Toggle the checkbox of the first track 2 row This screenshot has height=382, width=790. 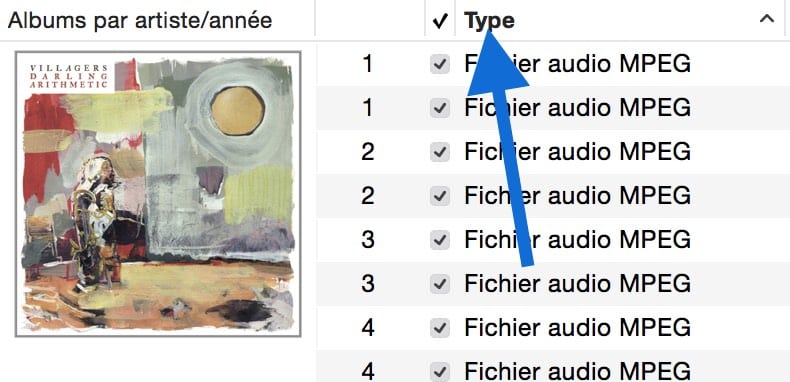pos(440,152)
